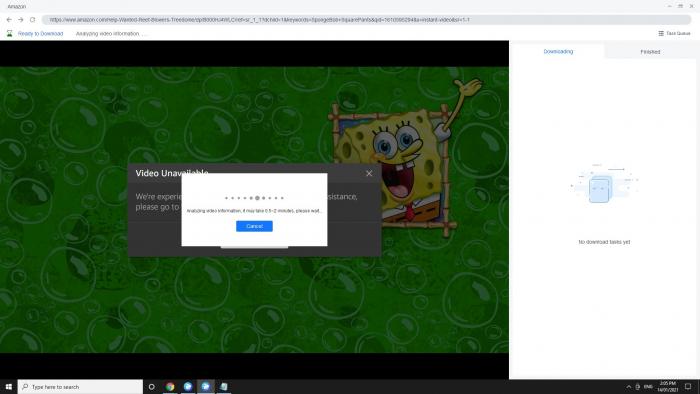The image size is (700, 394).
Task: Click the Windows taskbar search box
Action: (80, 386)
